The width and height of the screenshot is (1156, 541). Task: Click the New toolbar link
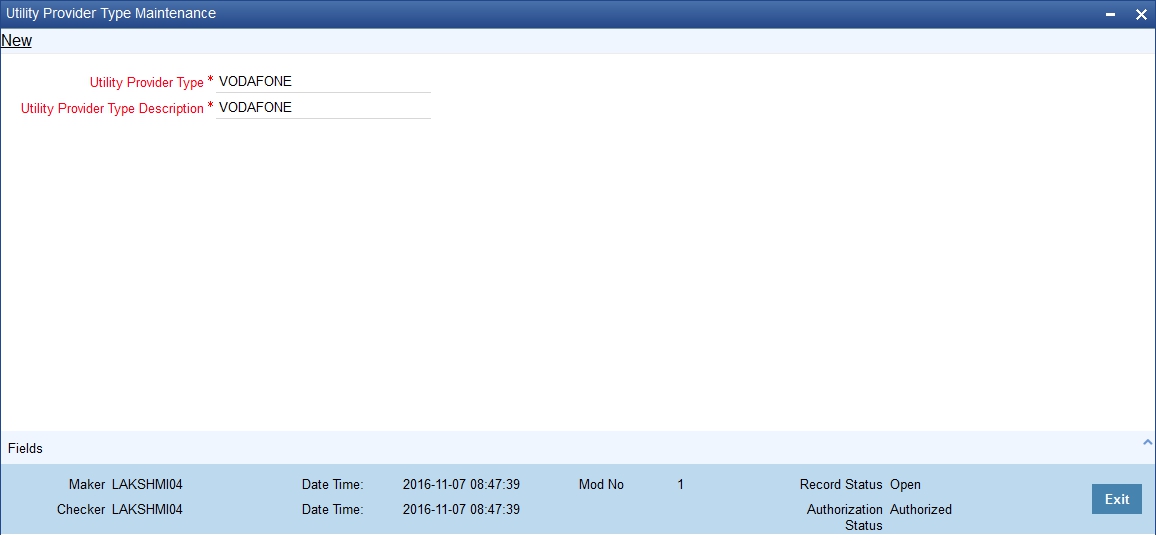pyautogui.click(x=16, y=41)
